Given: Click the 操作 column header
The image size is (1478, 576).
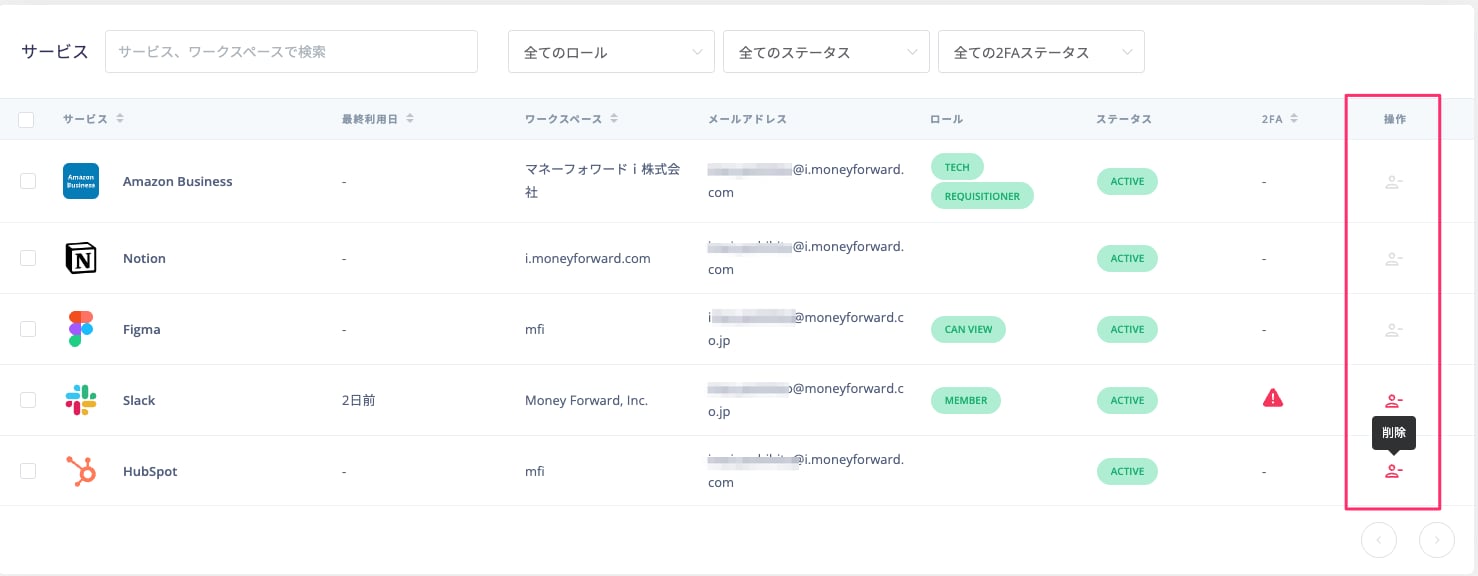Looking at the screenshot, I should (x=1394, y=119).
